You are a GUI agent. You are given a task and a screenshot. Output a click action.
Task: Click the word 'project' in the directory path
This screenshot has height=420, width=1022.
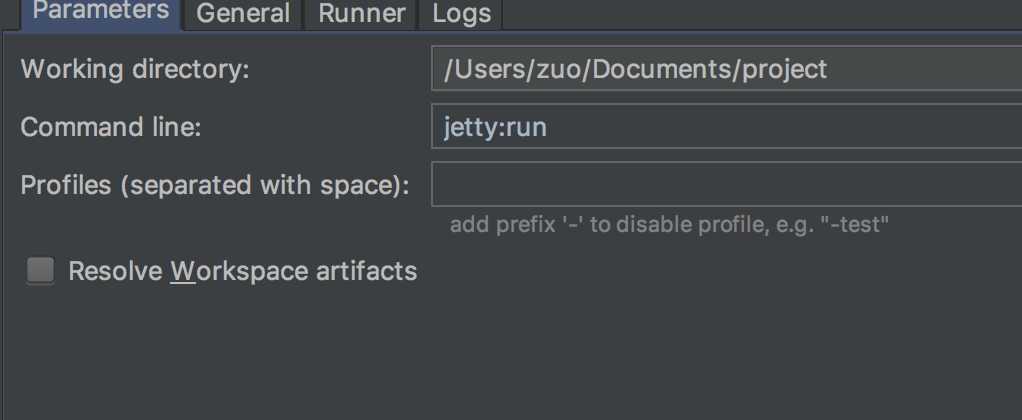pos(785,70)
